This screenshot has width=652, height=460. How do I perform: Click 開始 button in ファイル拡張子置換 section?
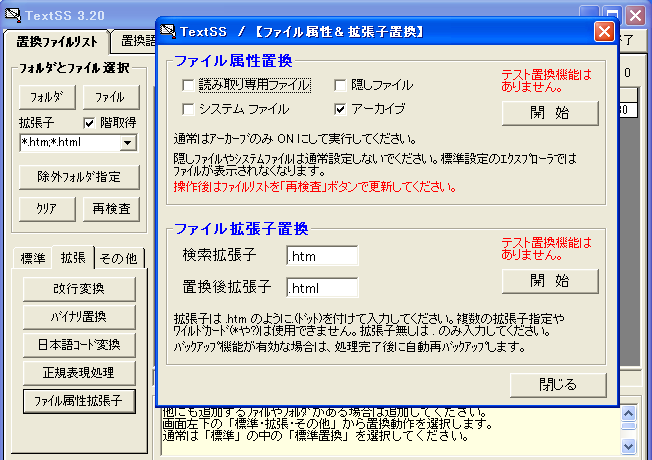550,281
